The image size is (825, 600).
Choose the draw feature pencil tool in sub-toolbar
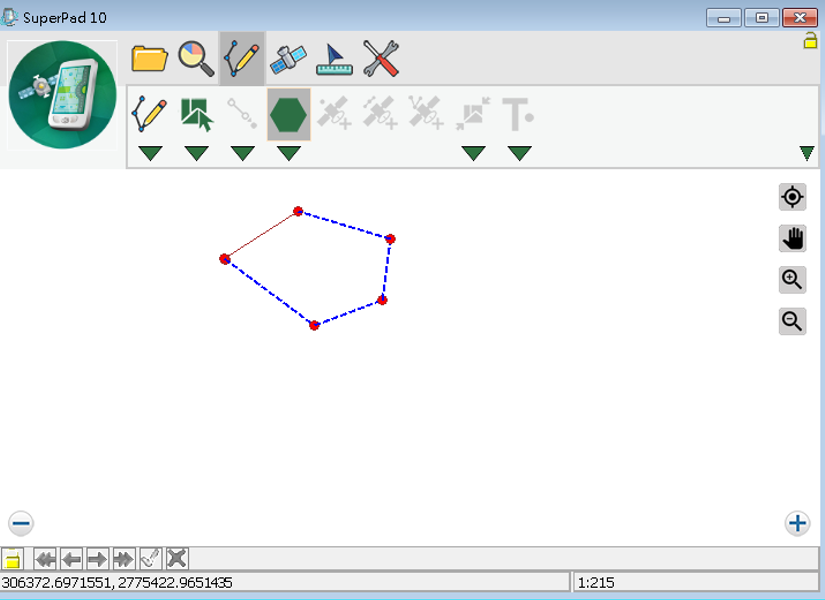[150, 114]
